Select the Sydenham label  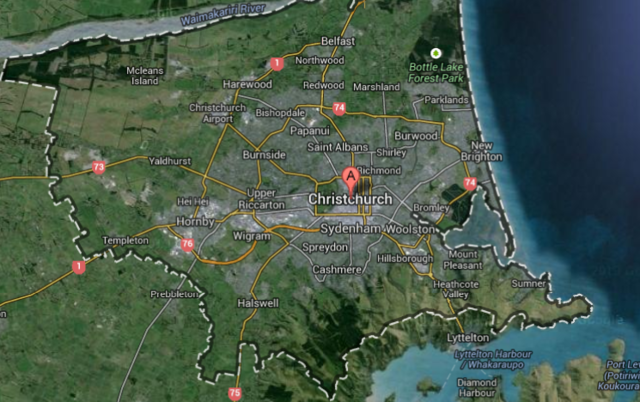click(x=350, y=229)
